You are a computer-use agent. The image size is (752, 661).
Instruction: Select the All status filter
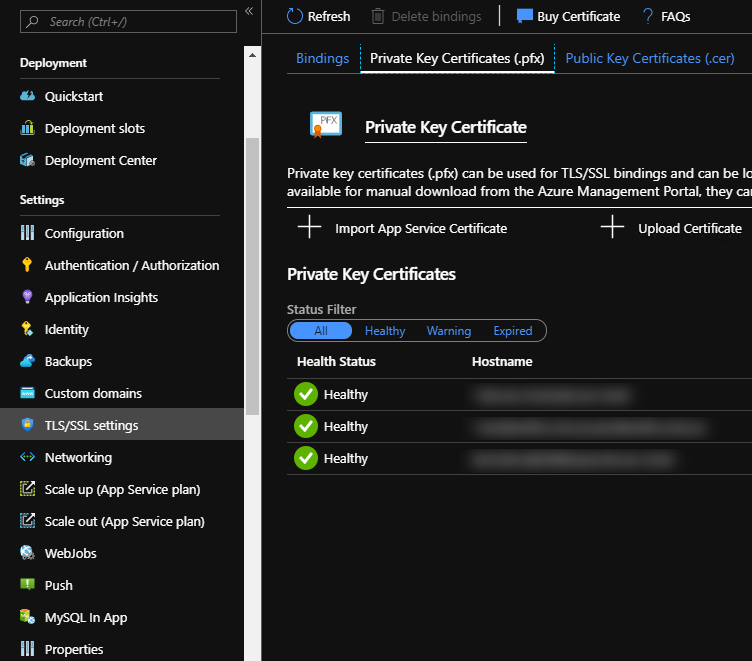point(321,330)
